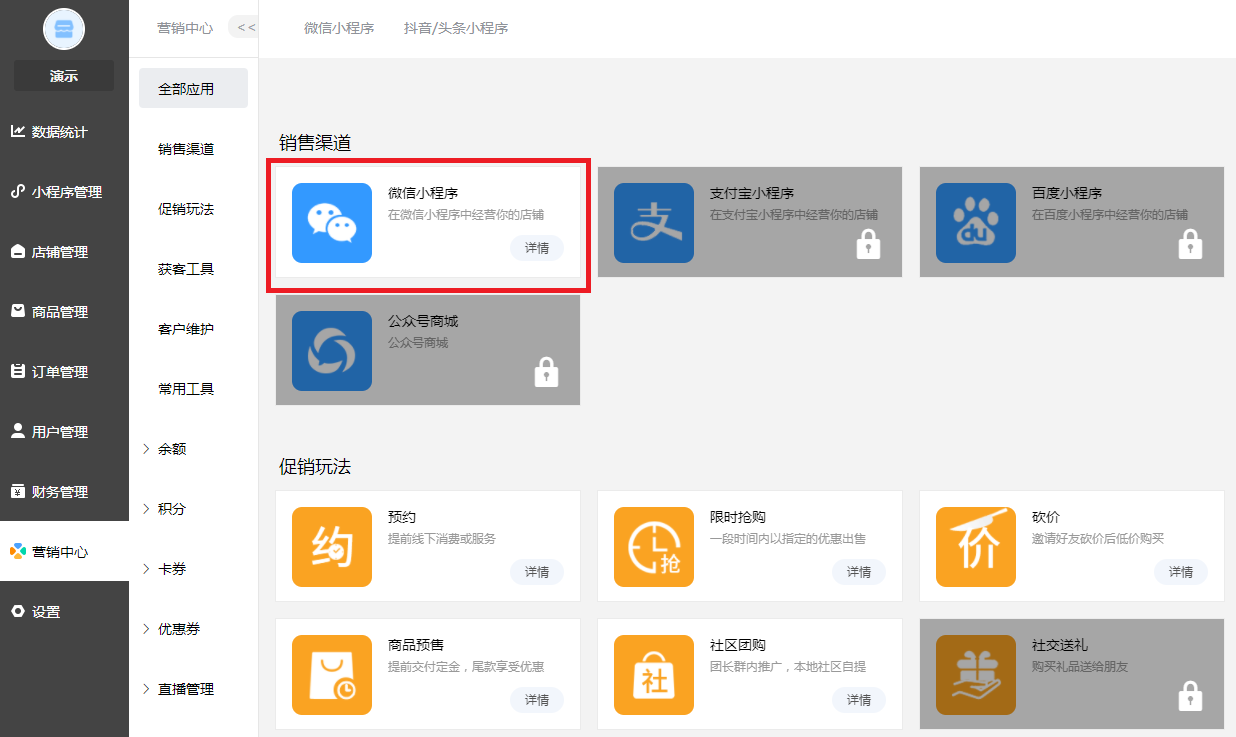Click the 社区团购 shop icon

click(x=654, y=675)
